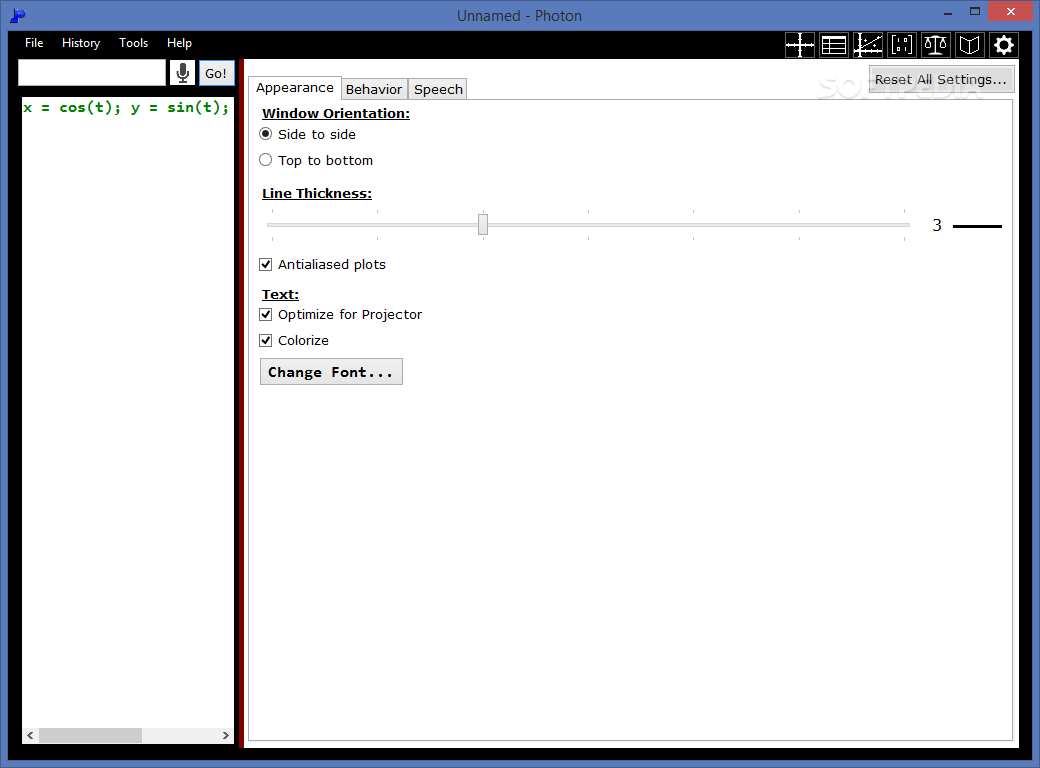The height and width of the screenshot is (768, 1040).
Task: Click the history scrollbar left arrow
Action: point(30,736)
